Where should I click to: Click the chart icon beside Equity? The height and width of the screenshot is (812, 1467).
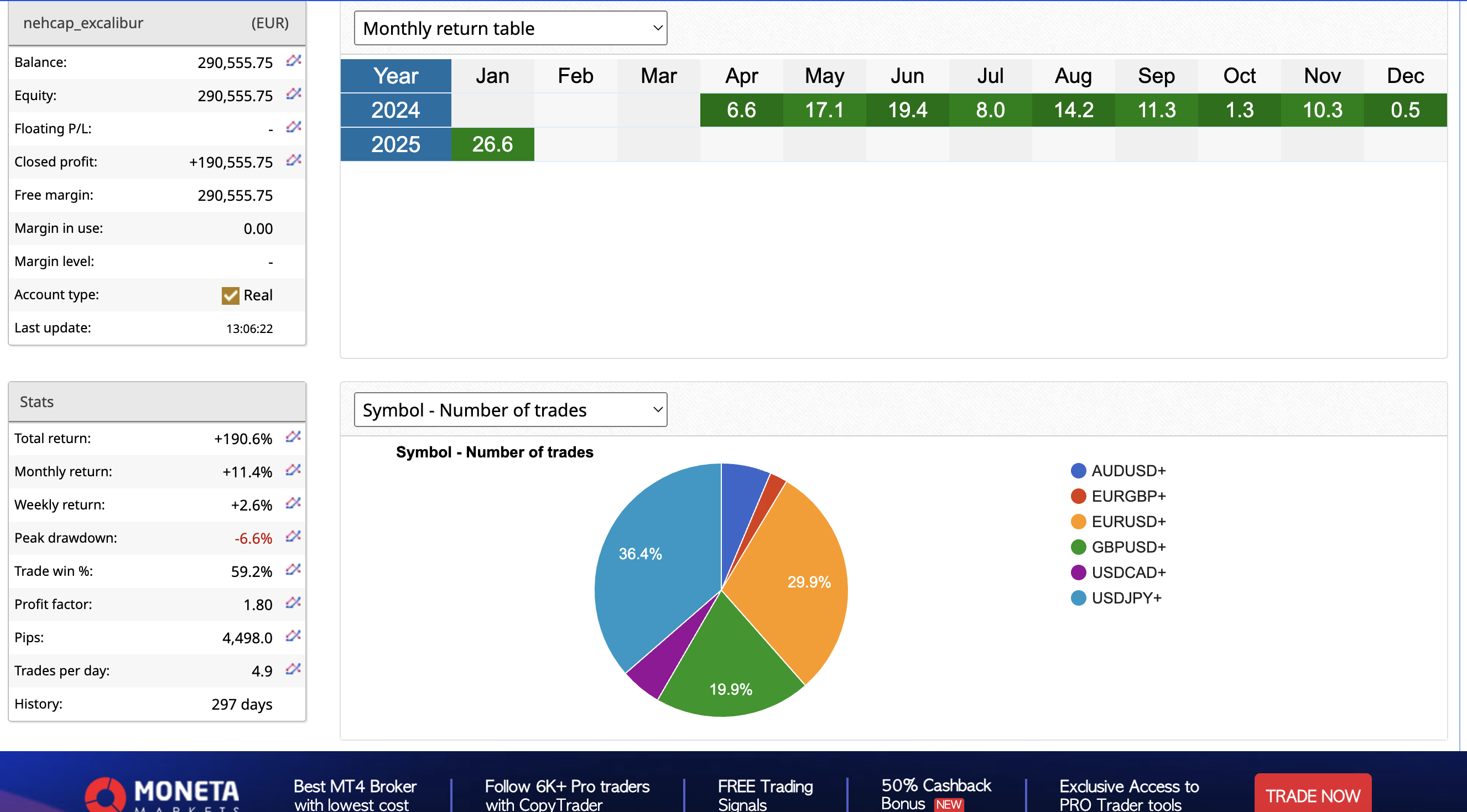click(293, 93)
